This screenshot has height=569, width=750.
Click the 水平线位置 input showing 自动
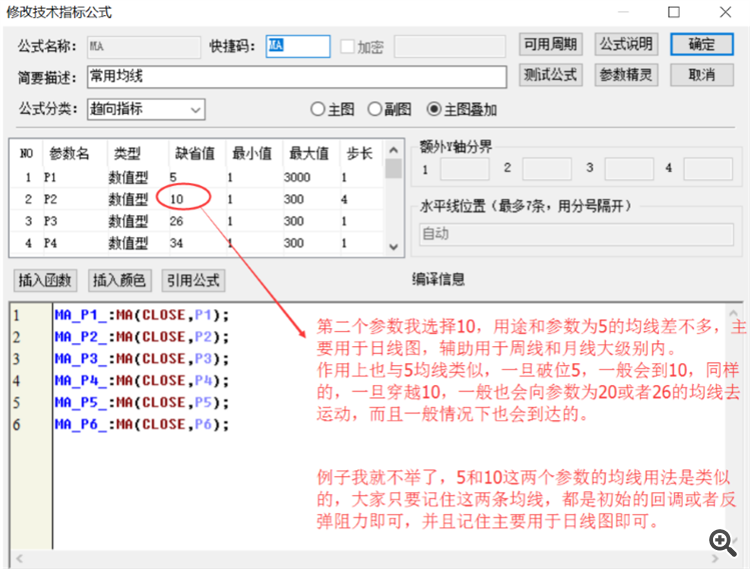tap(576, 234)
